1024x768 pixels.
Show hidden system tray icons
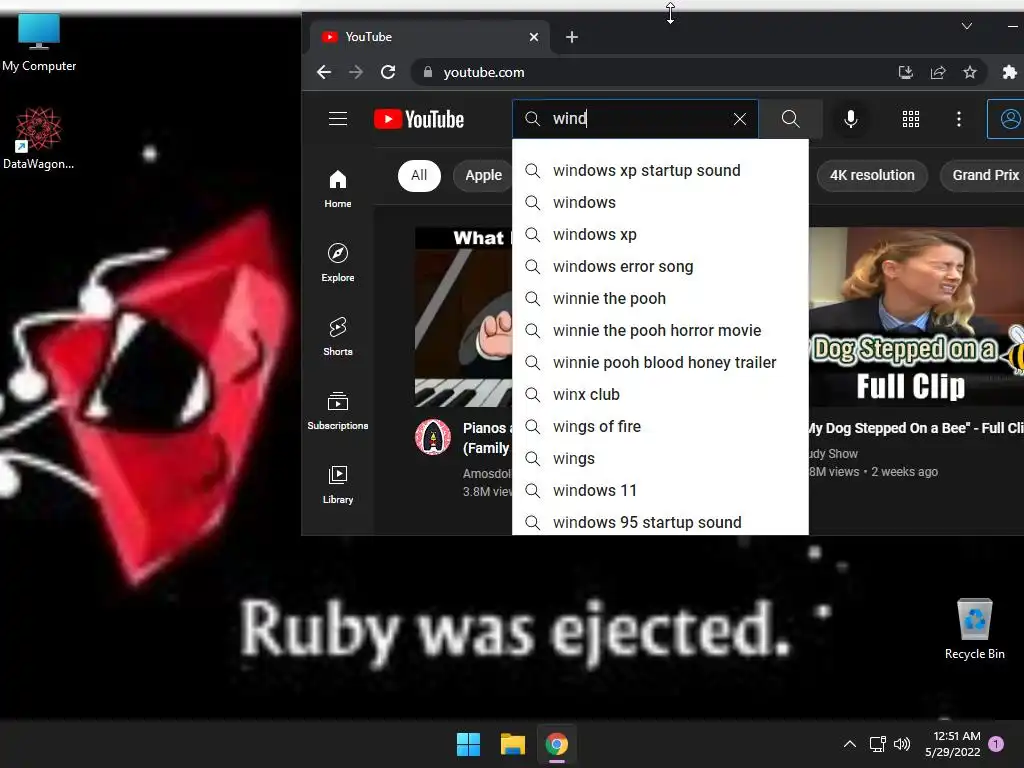tap(850, 744)
